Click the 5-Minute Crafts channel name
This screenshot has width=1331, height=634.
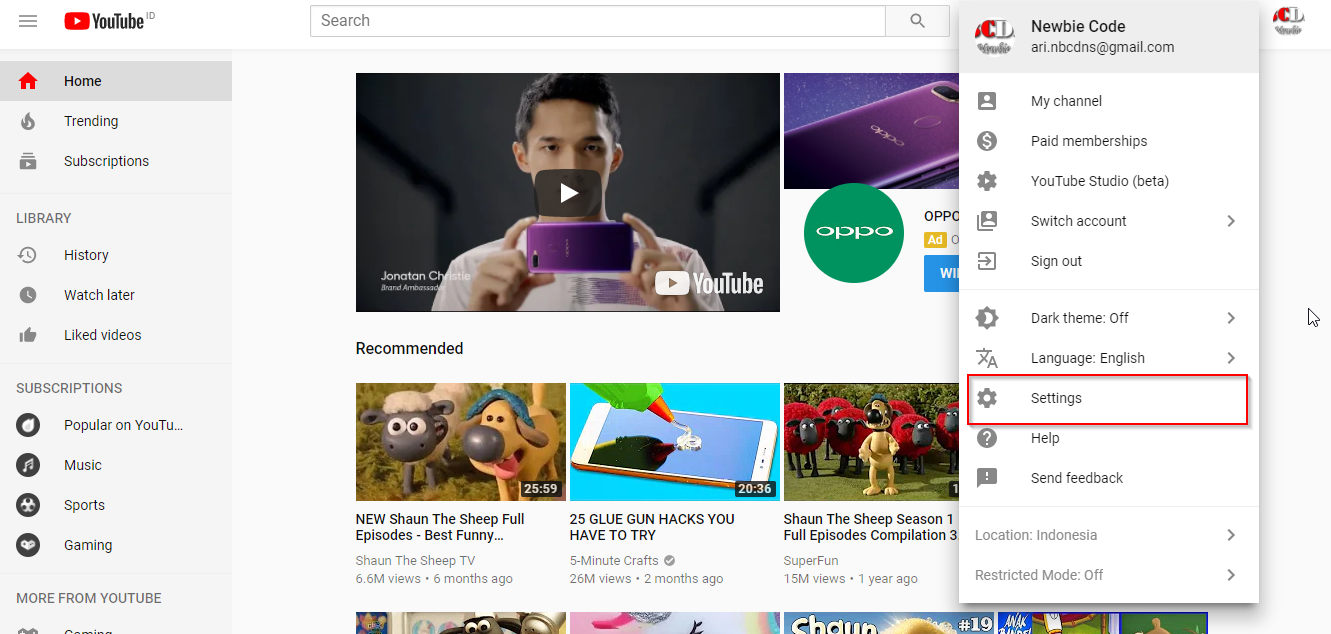coord(614,561)
